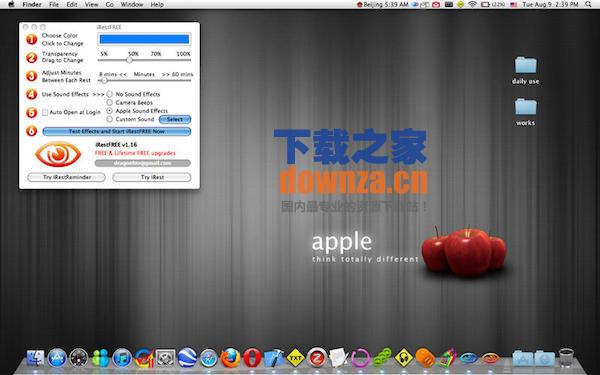This screenshot has height=375, width=600.
Task: Click the yellow headphones diamond dock icon
Action: [404, 358]
